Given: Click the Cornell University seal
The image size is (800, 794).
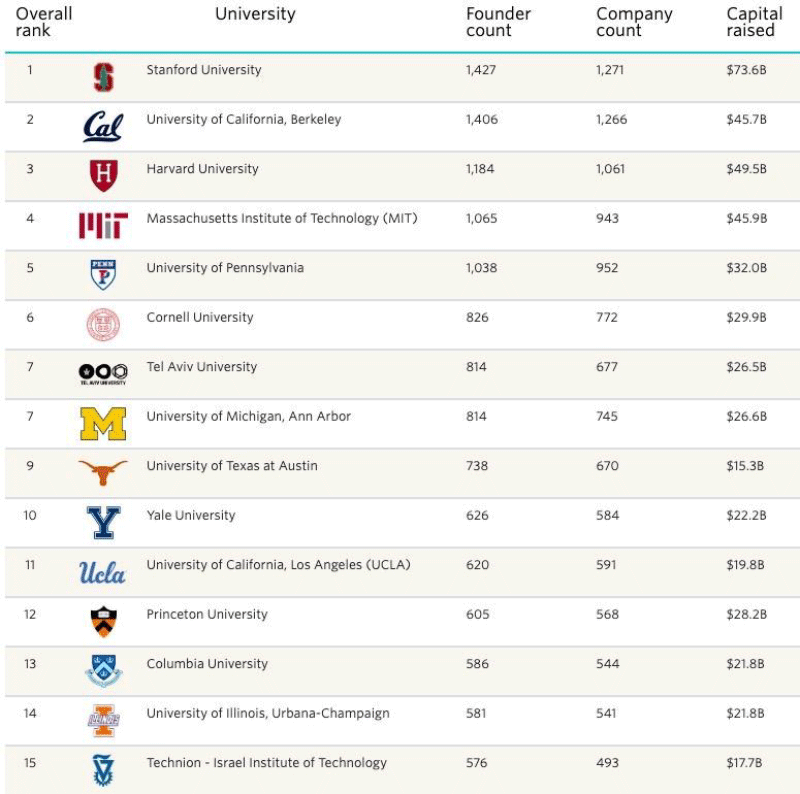Looking at the screenshot, I should (x=103, y=324).
